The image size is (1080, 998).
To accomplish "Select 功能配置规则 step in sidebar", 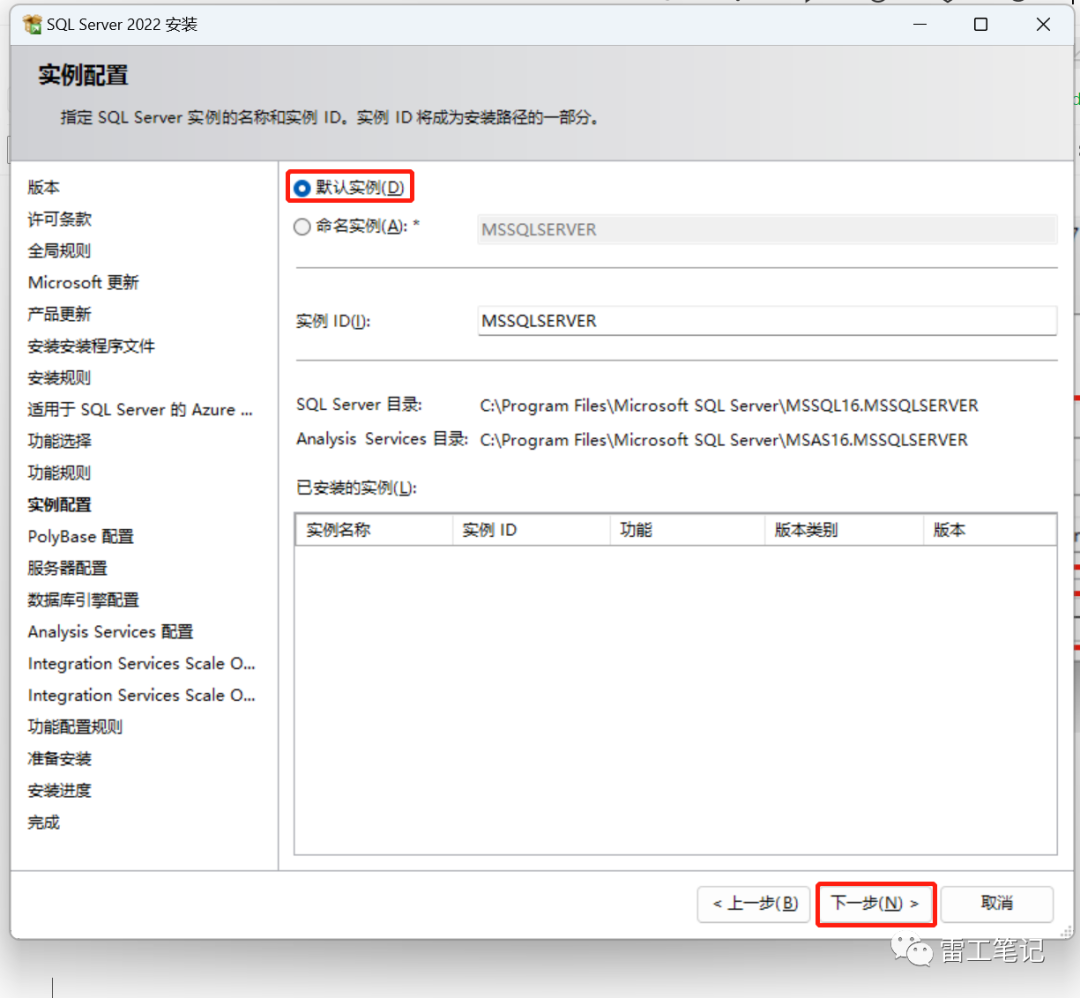I will [75, 726].
